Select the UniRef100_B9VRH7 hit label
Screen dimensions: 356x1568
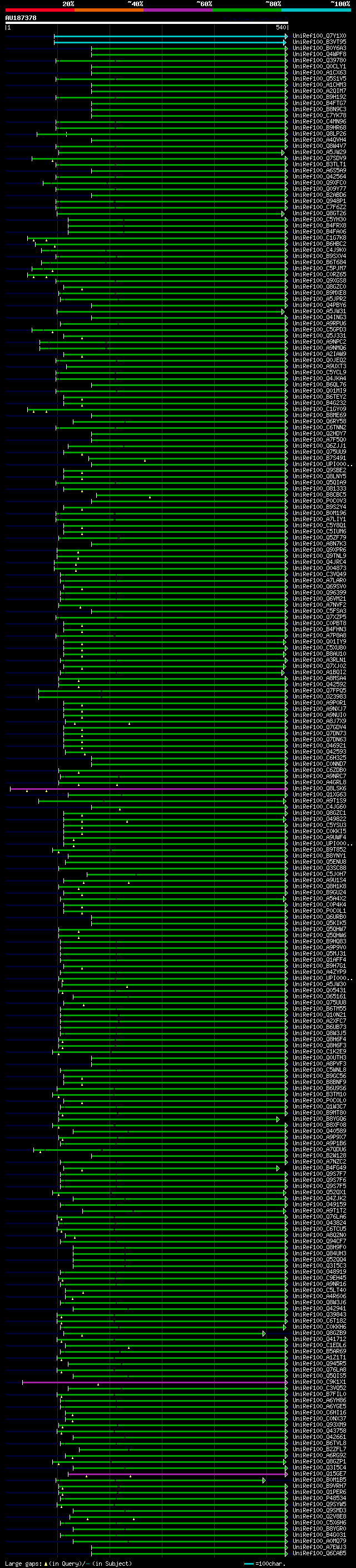point(319,1486)
